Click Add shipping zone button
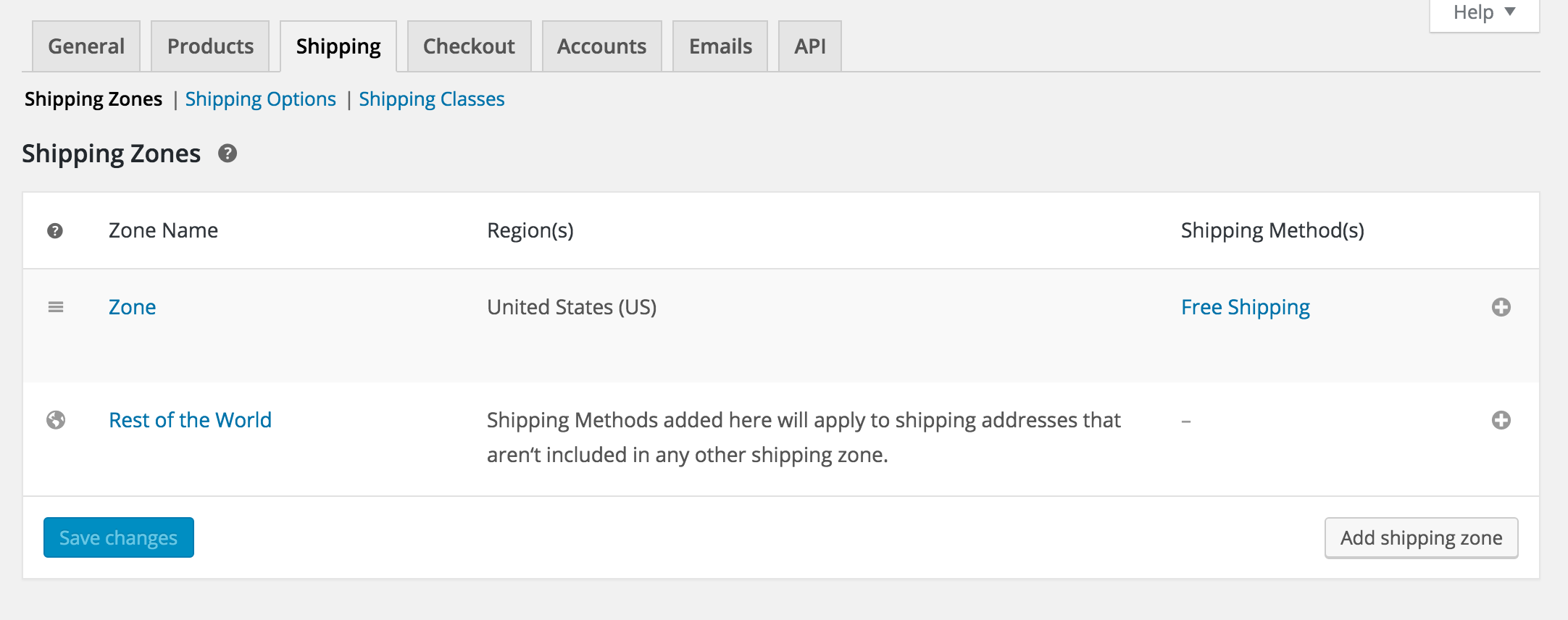The width and height of the screenshot is (1568, 620). pos(1421,538)
